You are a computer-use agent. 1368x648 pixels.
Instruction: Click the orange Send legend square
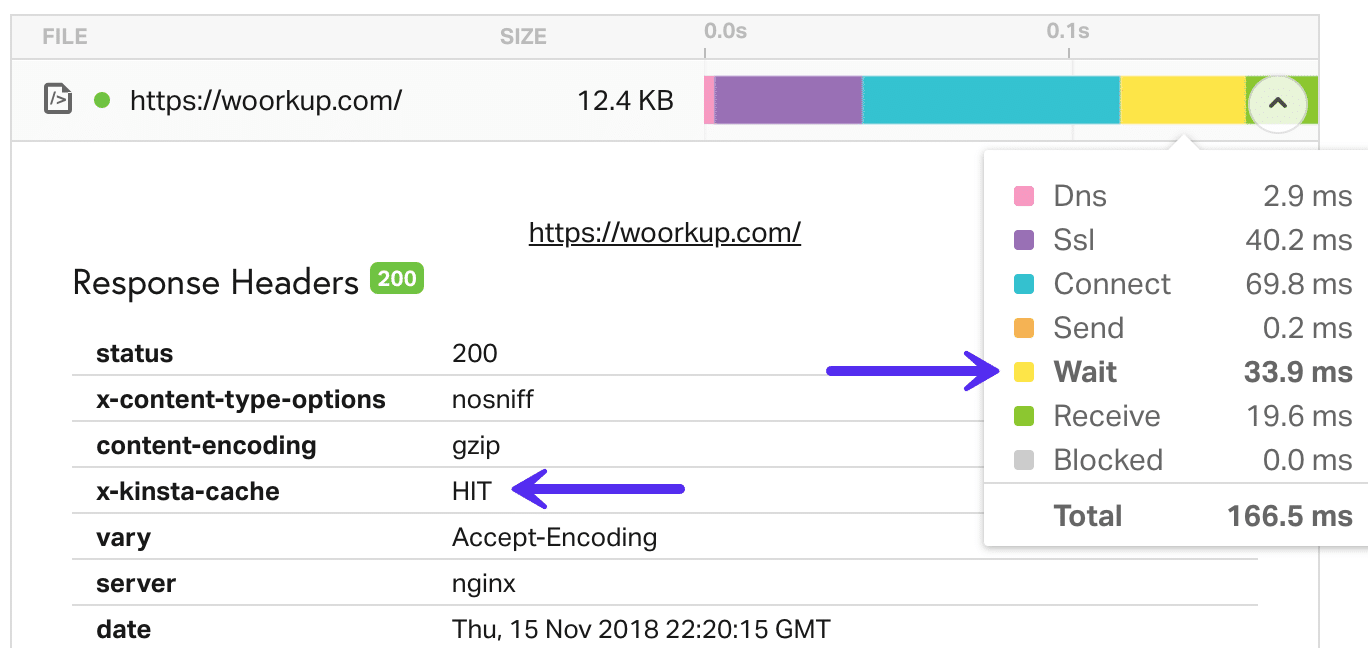(x=1021, y=328)
